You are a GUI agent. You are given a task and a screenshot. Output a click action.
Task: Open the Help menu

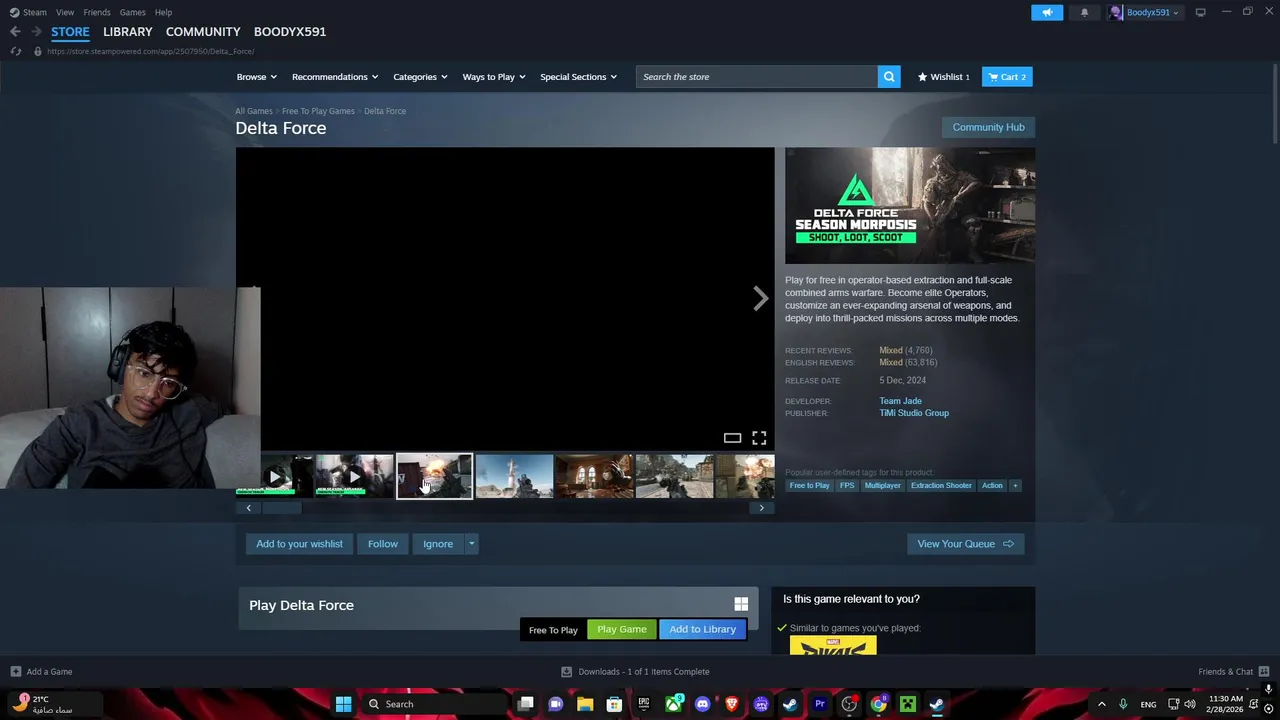(163, 12)
